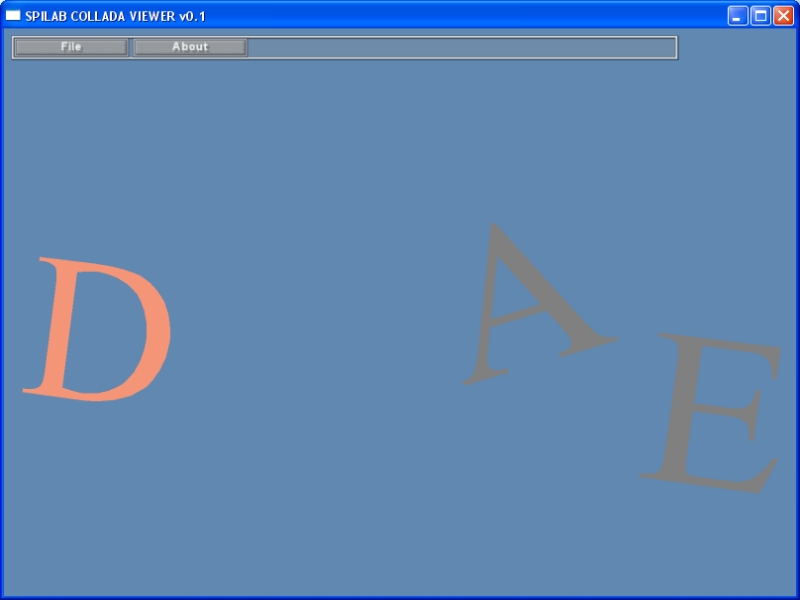The image size is (800, 600).
Task: Minimize the SPILAB COLLADA VIEWER window
Action: point(737,16)
